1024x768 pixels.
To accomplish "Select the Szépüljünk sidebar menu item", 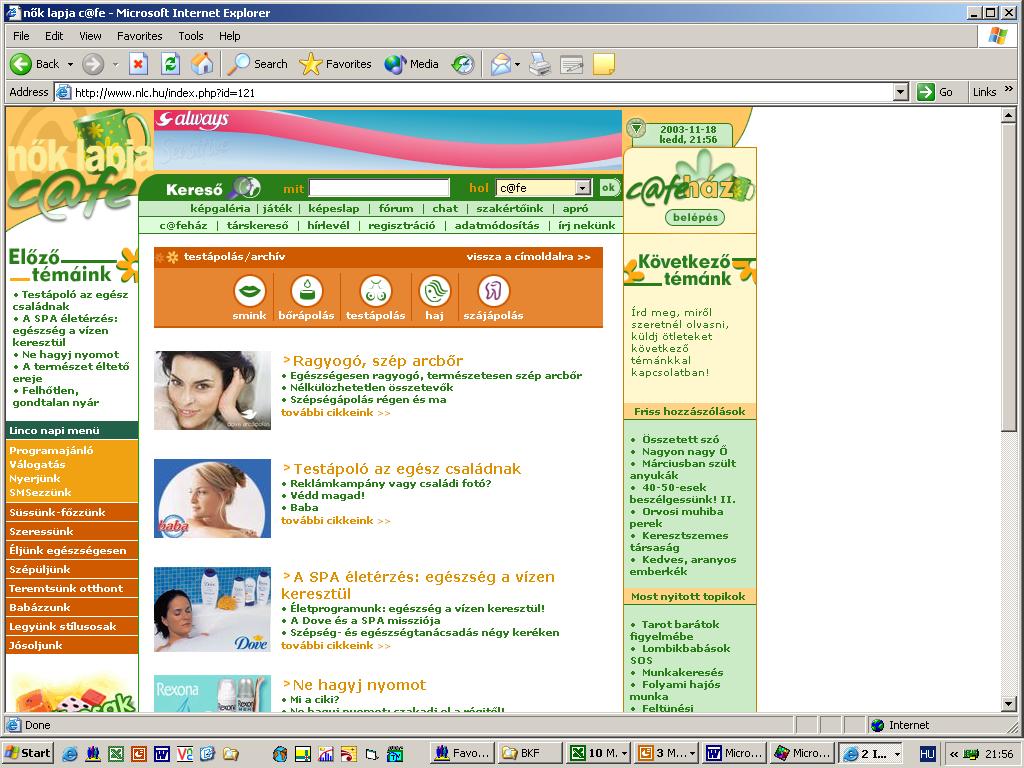I will 72,569.
